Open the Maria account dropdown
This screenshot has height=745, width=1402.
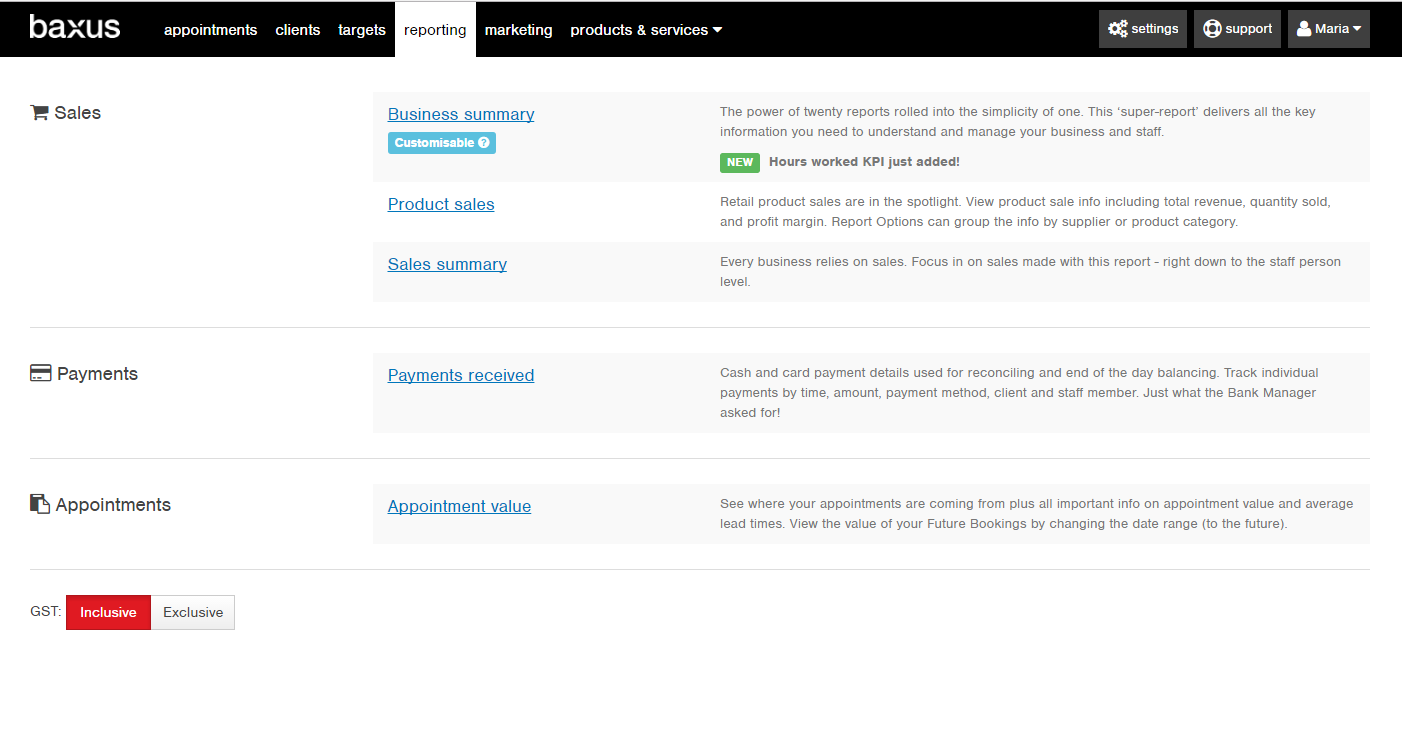[1329, 28]
